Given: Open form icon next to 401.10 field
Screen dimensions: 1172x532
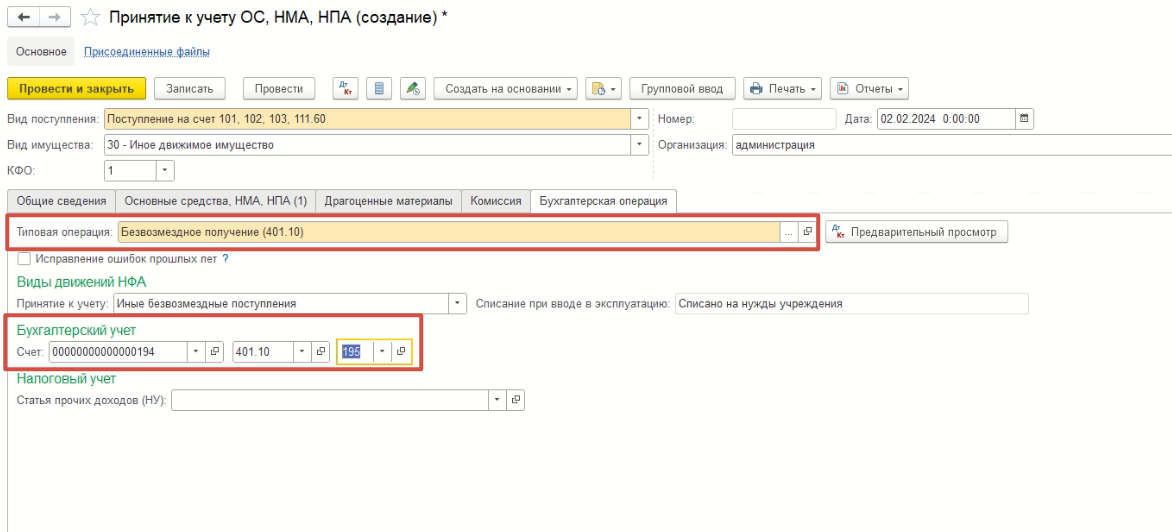Looking at the screenshot, I should [321, 351].
